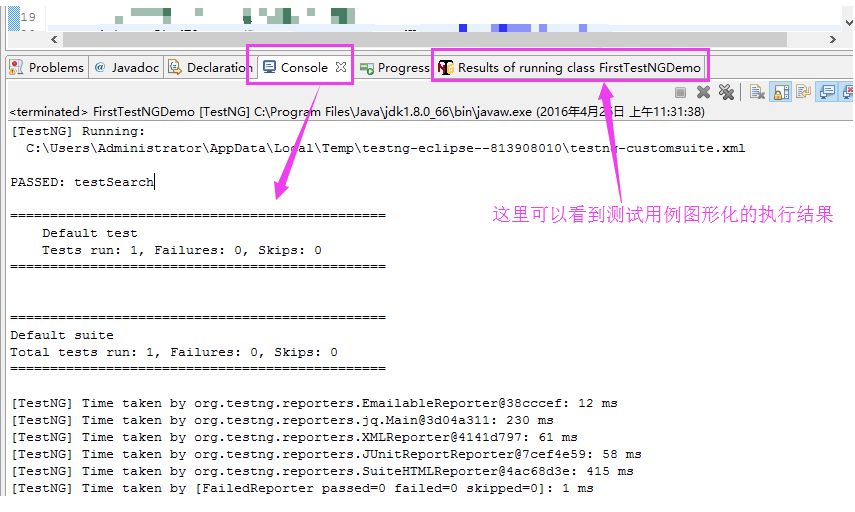Click the TestNG results tab icon

(445, 68)
